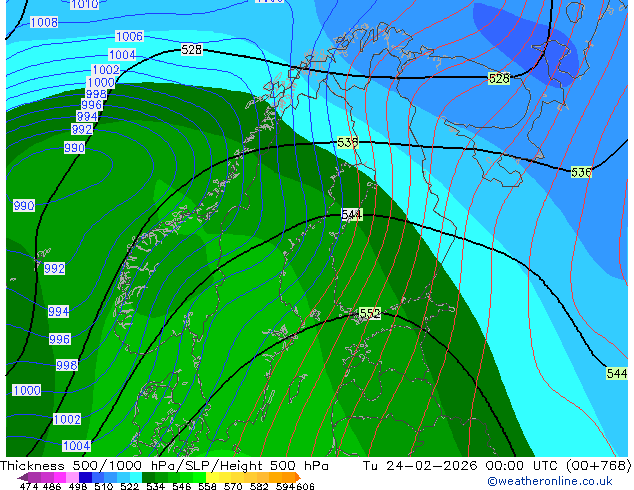The height and width of the screenshot is (490, 634).
Task: Click legend value 534
Action: point(156,486)
